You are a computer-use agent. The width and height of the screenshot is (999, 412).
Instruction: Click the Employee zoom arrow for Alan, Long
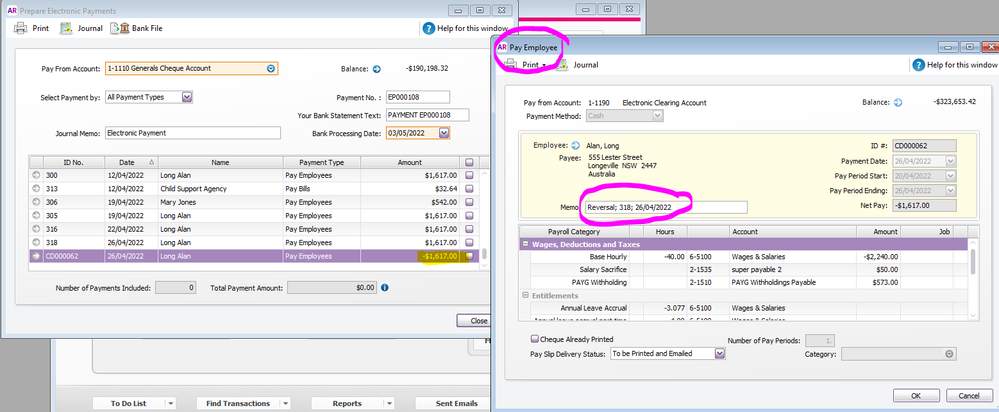pos(576,145)
